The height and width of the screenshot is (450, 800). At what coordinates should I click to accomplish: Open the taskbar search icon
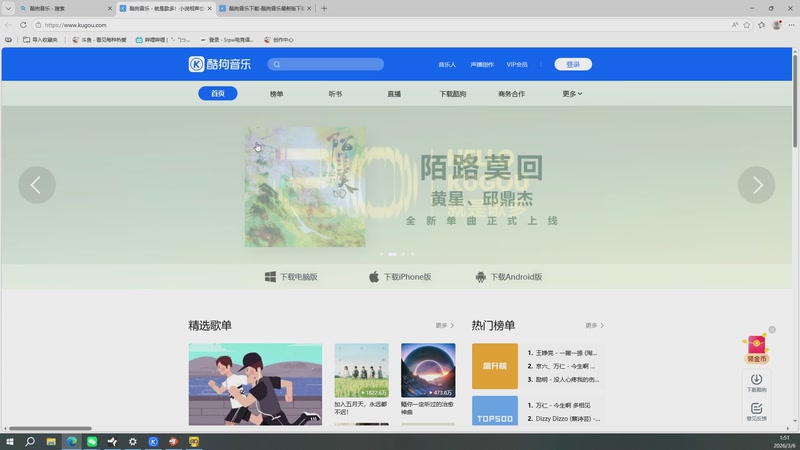(x=30, y=441)
